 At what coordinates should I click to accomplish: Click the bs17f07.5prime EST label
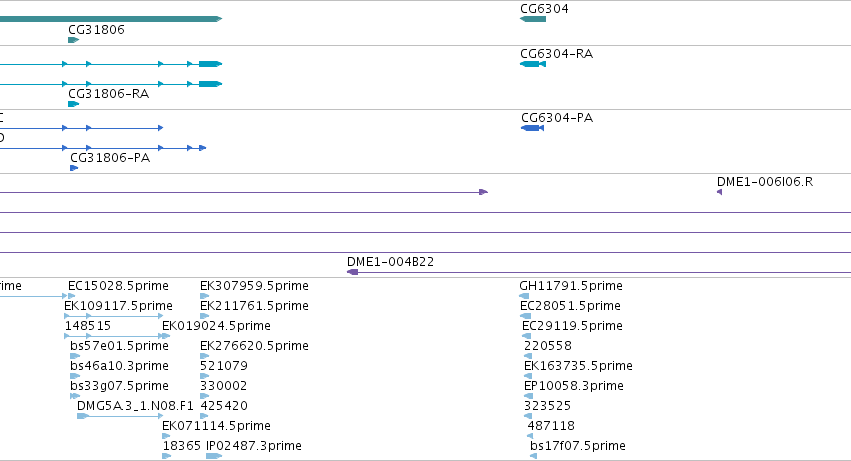tap(577, 446)
